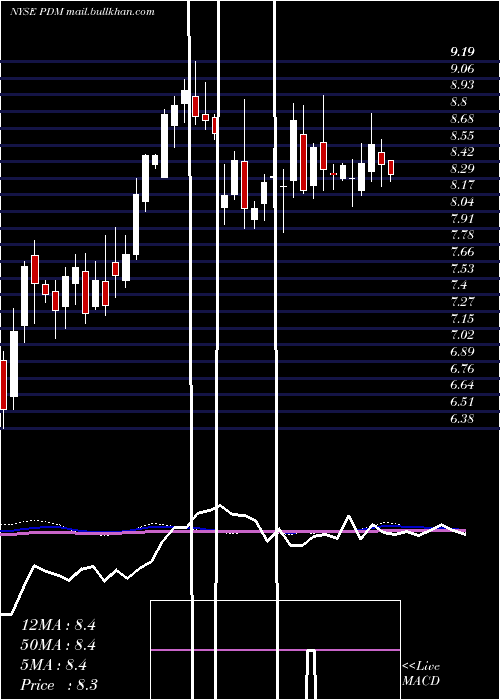Click the 8.42 price label
The width and height of the screenshot is (500, 700).
pos(462,152)
